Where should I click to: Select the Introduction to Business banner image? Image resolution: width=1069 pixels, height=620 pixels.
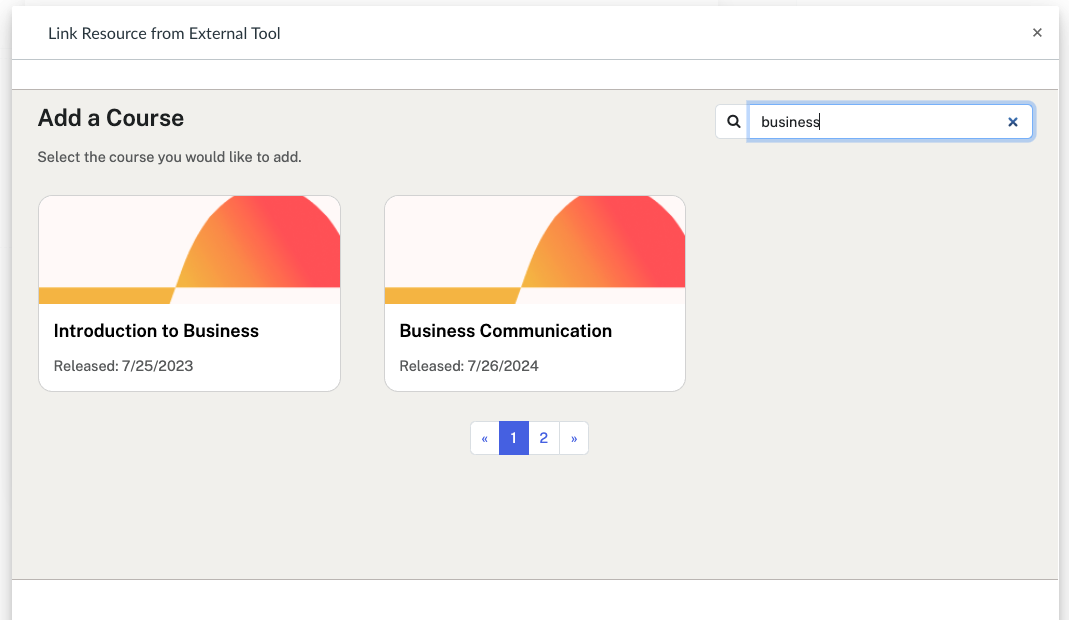click(x=189, y=249)
